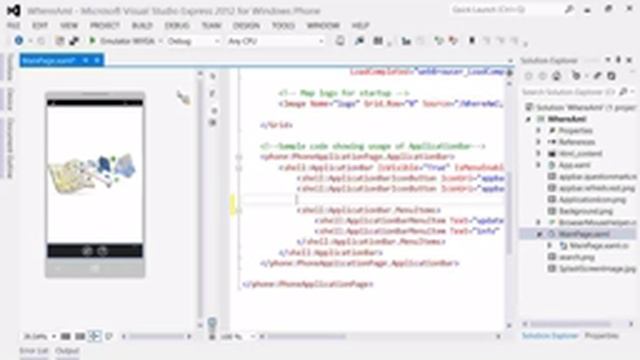Open the Debug configuration dropdown

(x=193, y=41)
